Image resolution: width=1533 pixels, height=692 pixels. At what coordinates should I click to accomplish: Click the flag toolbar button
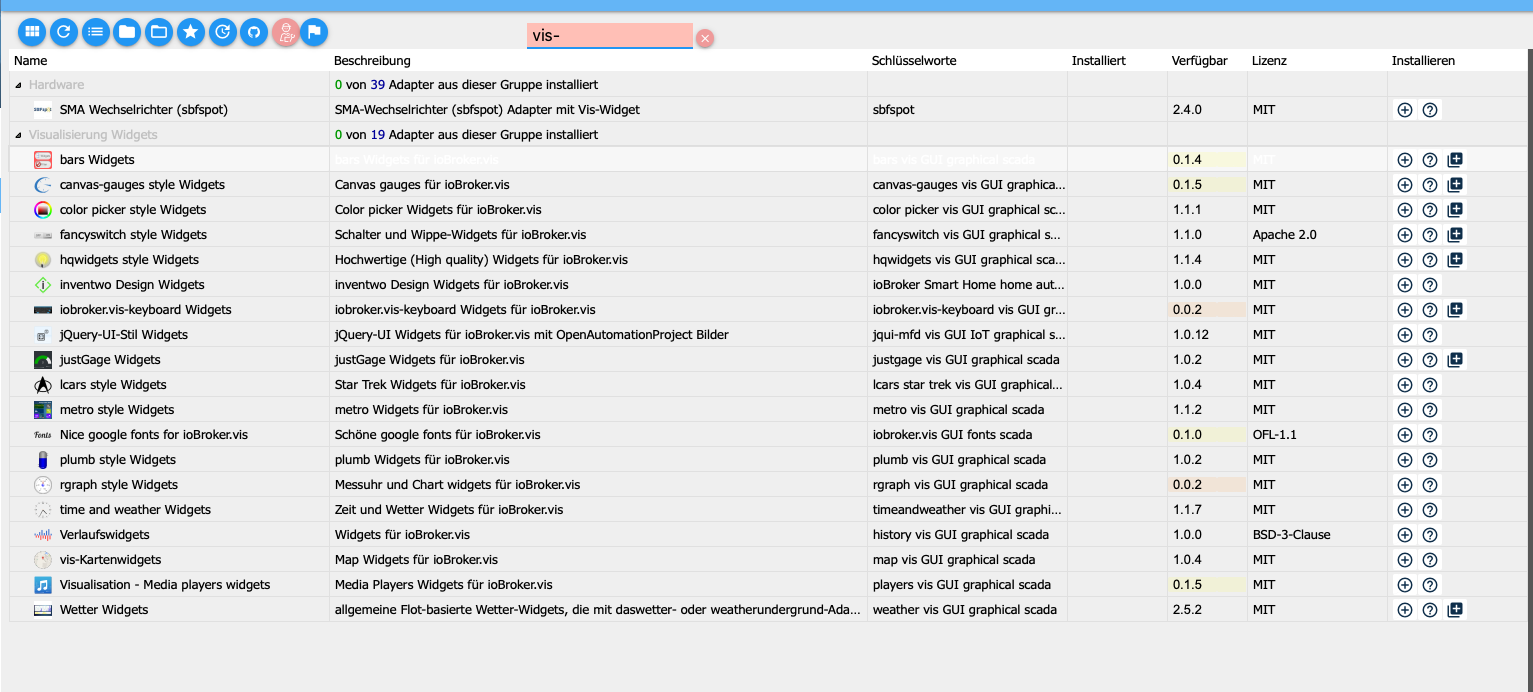[314, 32]
